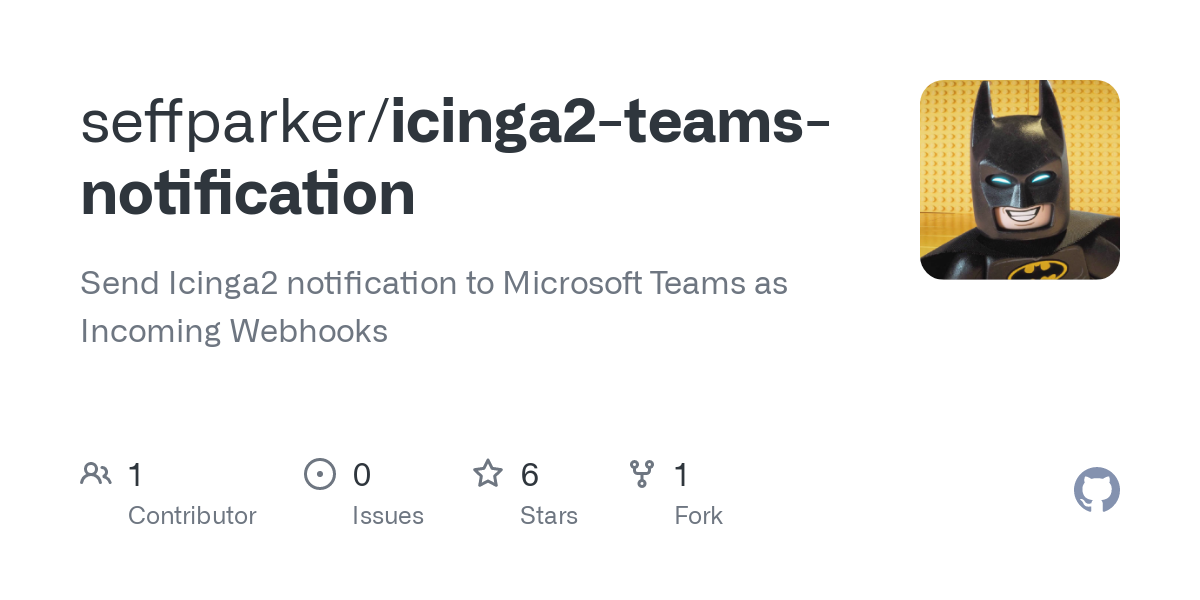
Task: Click the stars count number 6
Action: [530, 474]
